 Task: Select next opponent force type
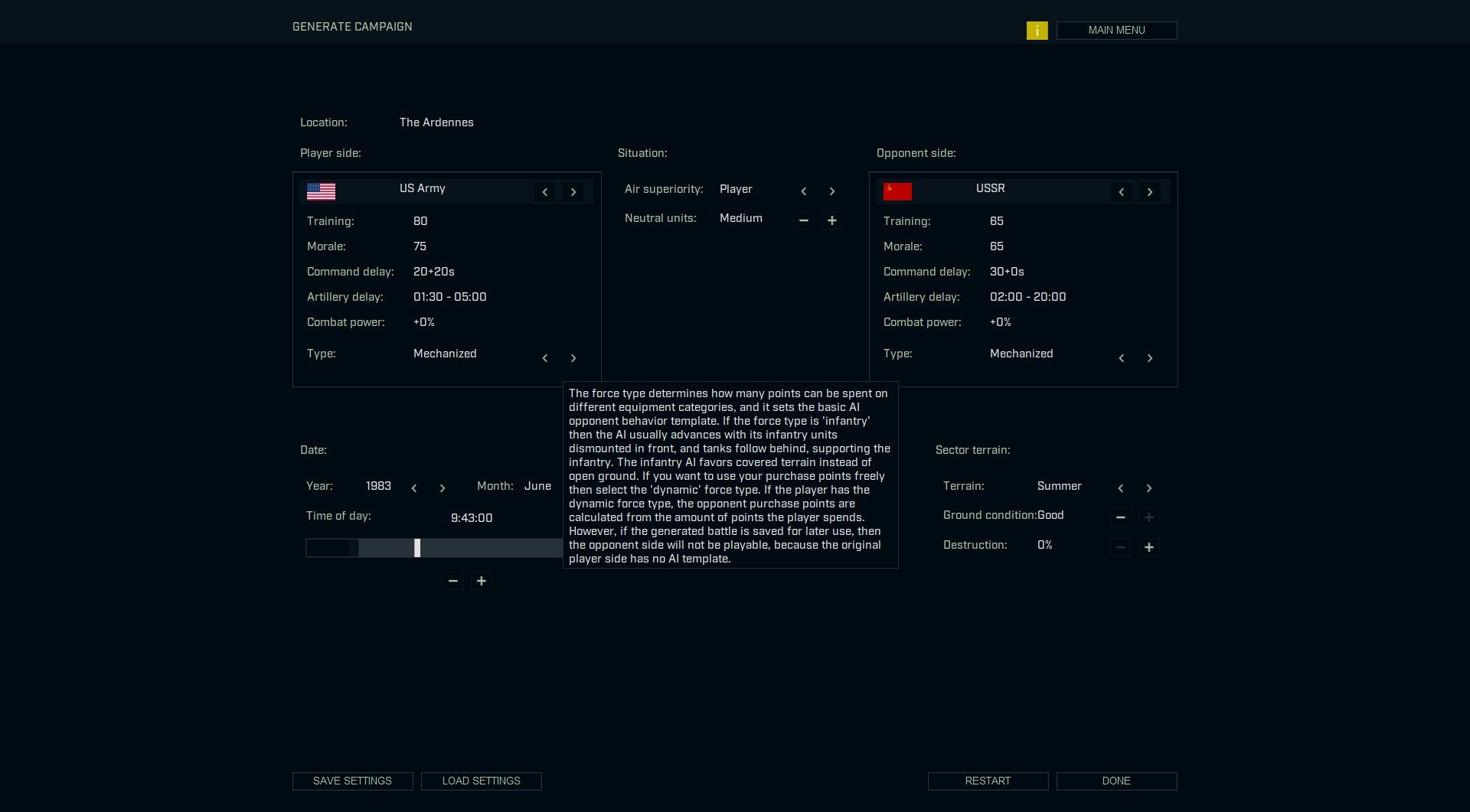[x=1149, y=358]
